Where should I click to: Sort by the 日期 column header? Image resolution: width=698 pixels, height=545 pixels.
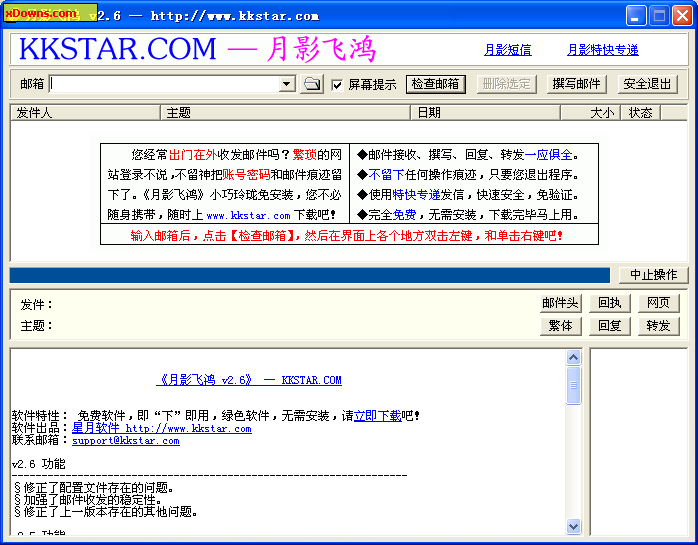pos(485,113)
